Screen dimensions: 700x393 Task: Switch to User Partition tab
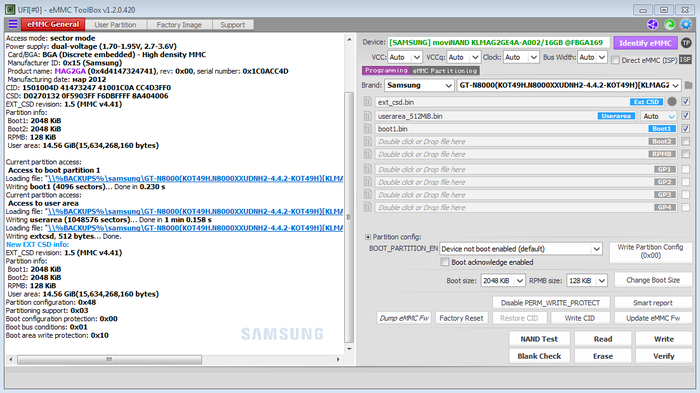[115, 25]
